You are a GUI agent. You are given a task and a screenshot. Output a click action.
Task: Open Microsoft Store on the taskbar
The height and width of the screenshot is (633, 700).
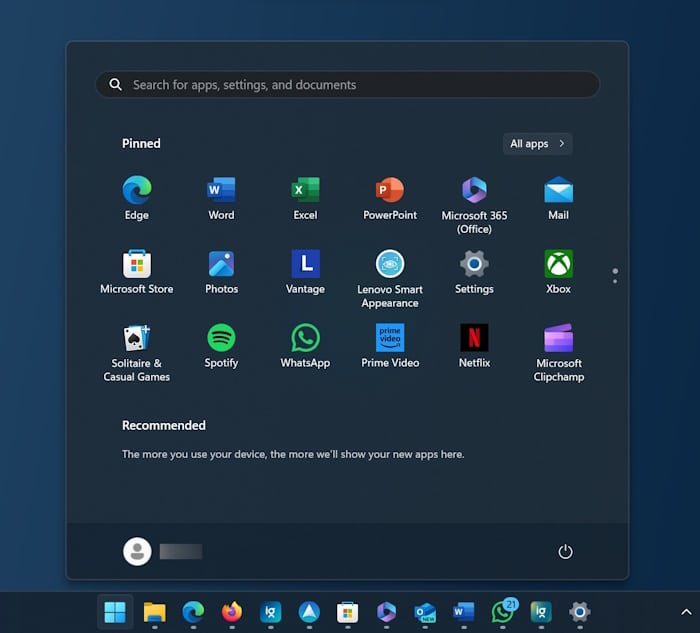pos(348,612)
